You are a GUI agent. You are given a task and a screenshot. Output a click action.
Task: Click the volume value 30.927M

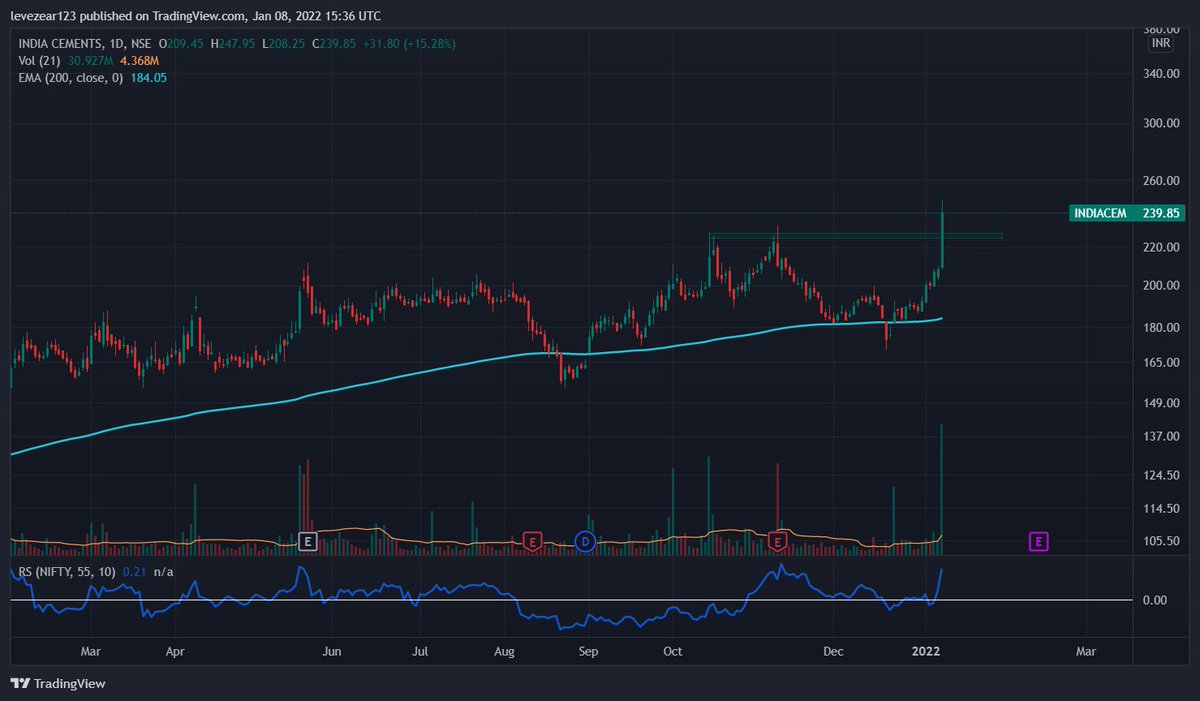click(x=90, y=61)
